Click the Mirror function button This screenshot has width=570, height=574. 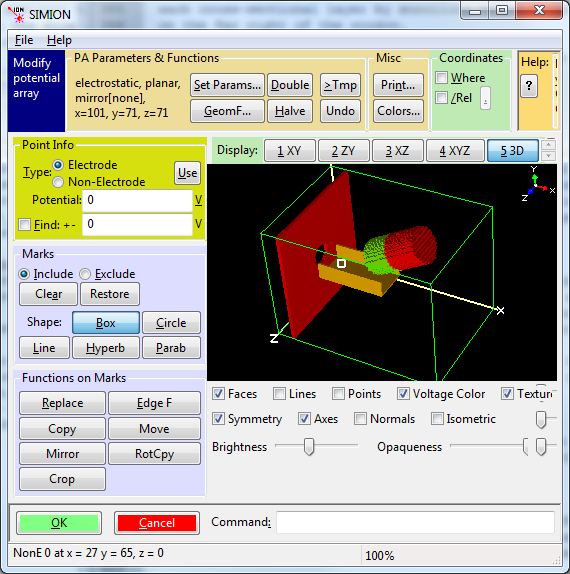[63, 454]
